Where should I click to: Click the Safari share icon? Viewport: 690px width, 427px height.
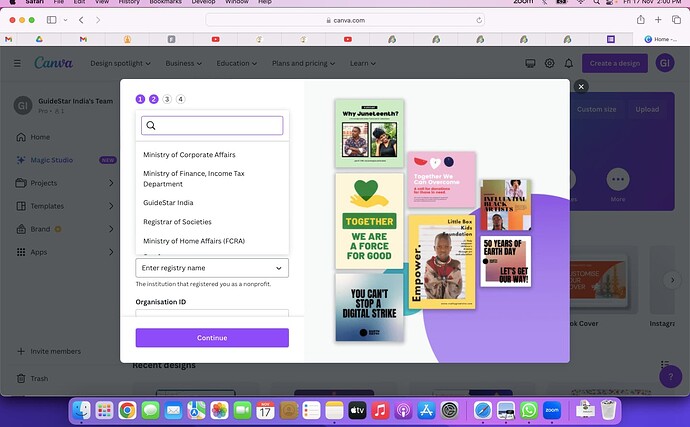pos(640,20)
